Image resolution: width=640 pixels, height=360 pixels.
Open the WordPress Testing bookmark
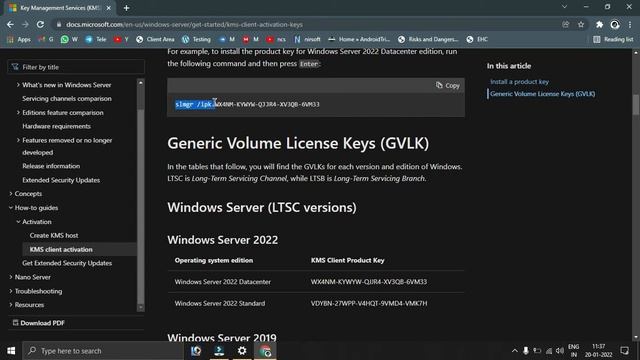[196, 39]
